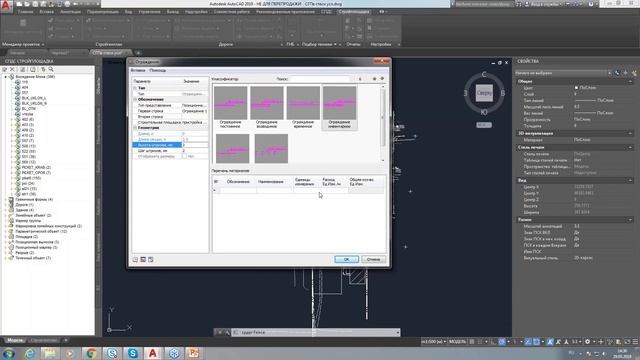Viewport: 640px width, 360px height.
Task: Select BLK_UKLON_L item in tree
Action: (x=34, y=98)
